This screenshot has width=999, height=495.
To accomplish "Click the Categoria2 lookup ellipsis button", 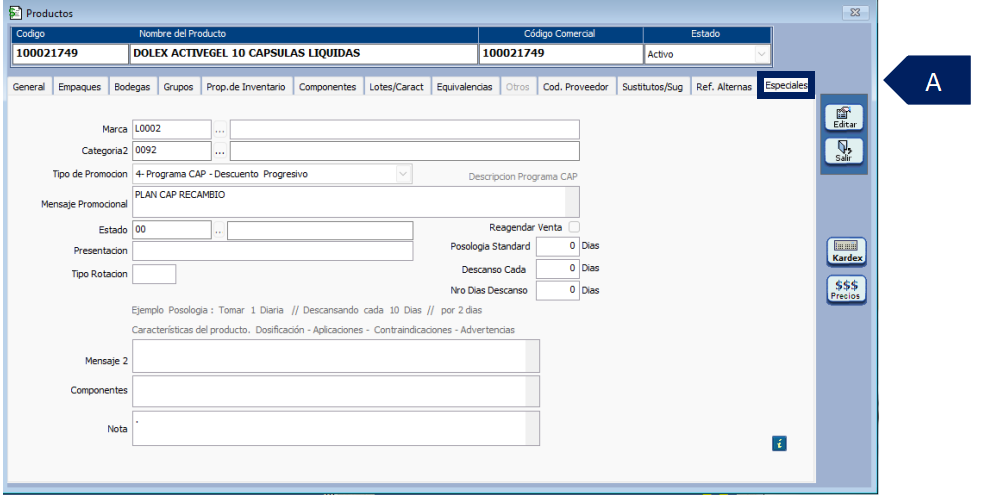I will 220,152.
